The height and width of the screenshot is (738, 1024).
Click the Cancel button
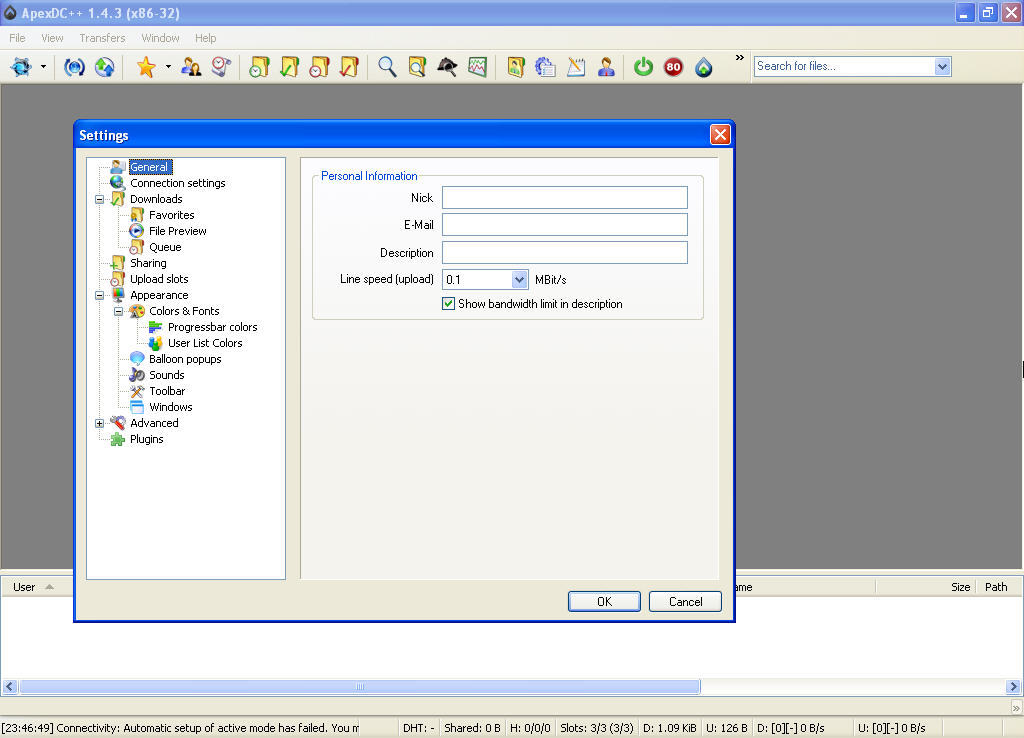685,601
